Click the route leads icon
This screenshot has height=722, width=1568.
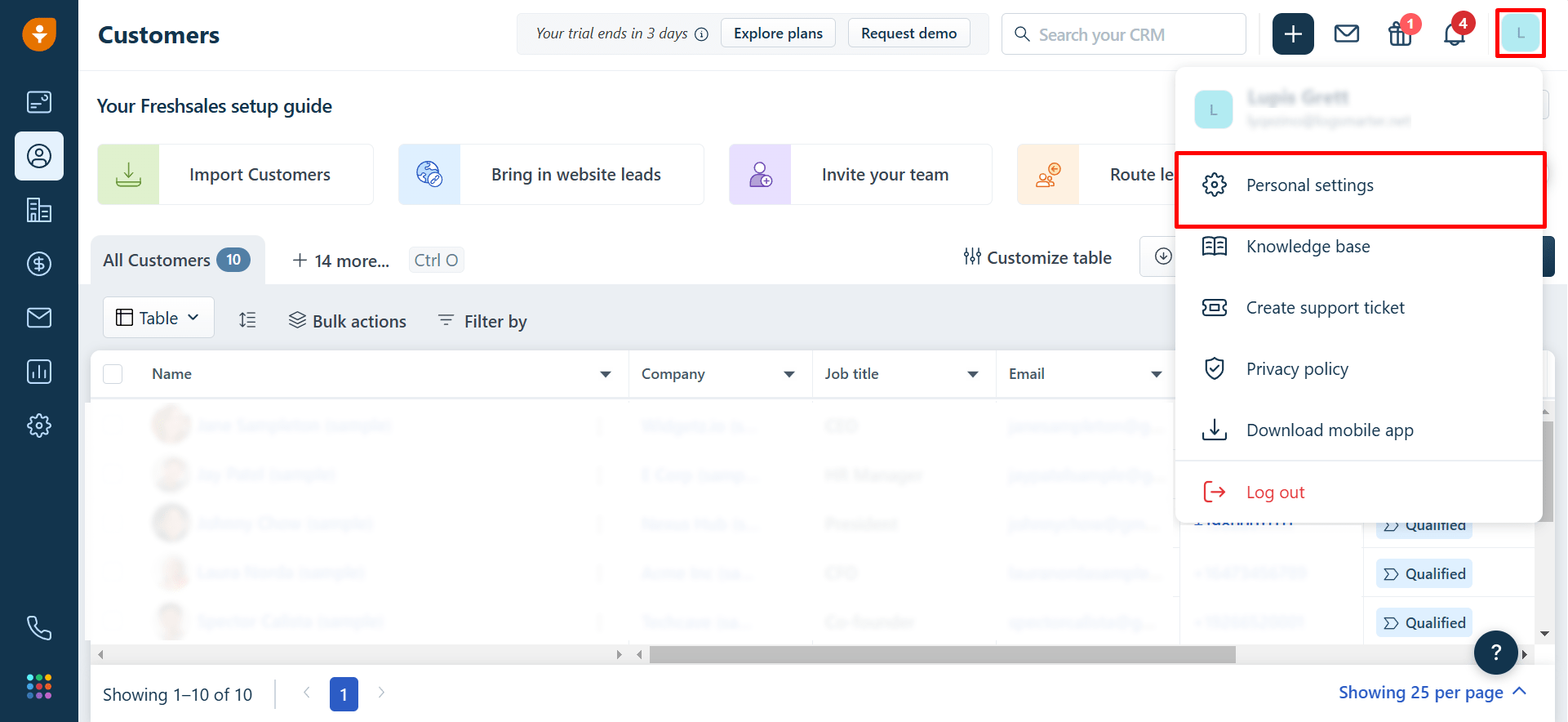coord(1048,174)
